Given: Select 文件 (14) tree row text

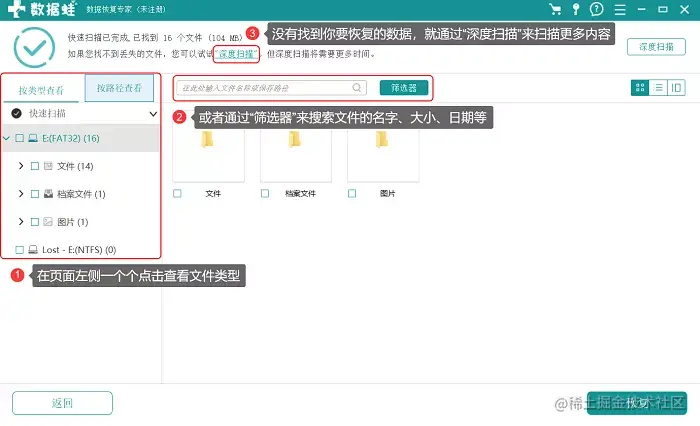Looking at the screenshot, I should tap(75, 166).
